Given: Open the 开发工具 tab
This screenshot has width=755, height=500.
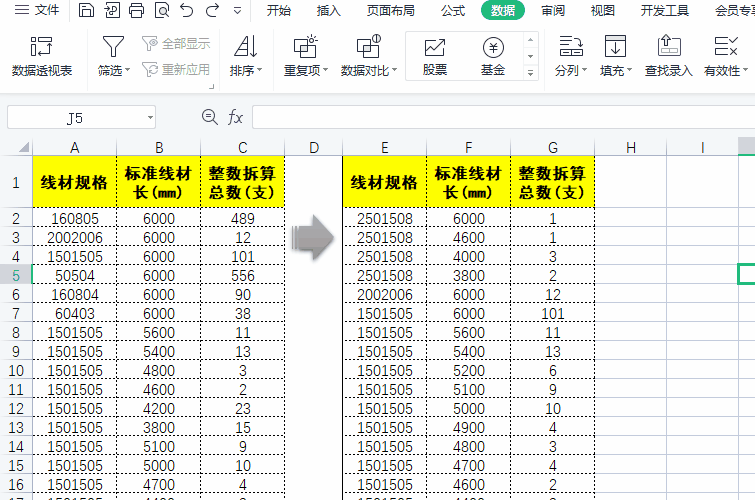Looking at the screenshot, I should (x=664, y=10).
